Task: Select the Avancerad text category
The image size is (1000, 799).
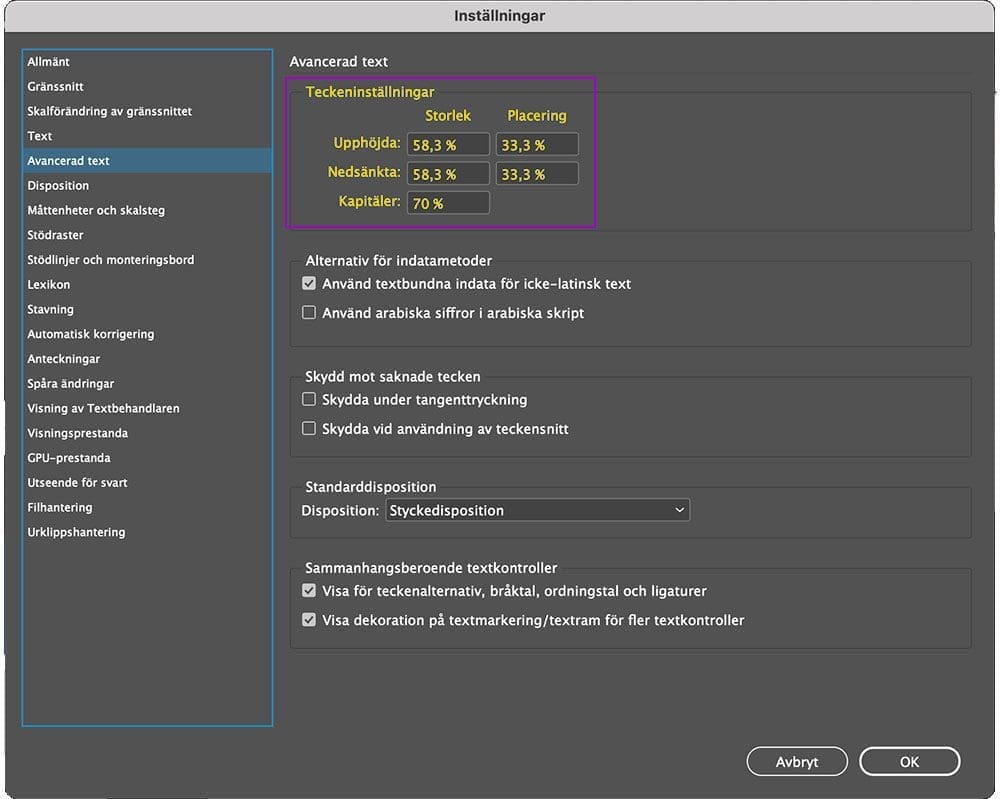Action: (x=147, y=161)
